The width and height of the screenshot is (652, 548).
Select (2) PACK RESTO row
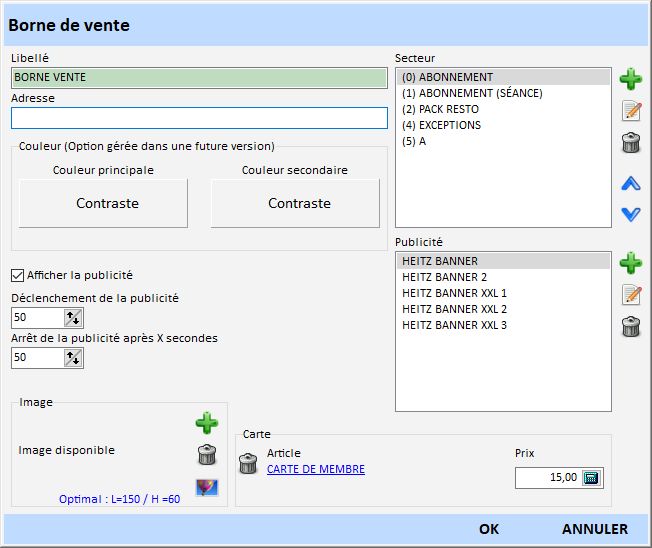[503, 109]
